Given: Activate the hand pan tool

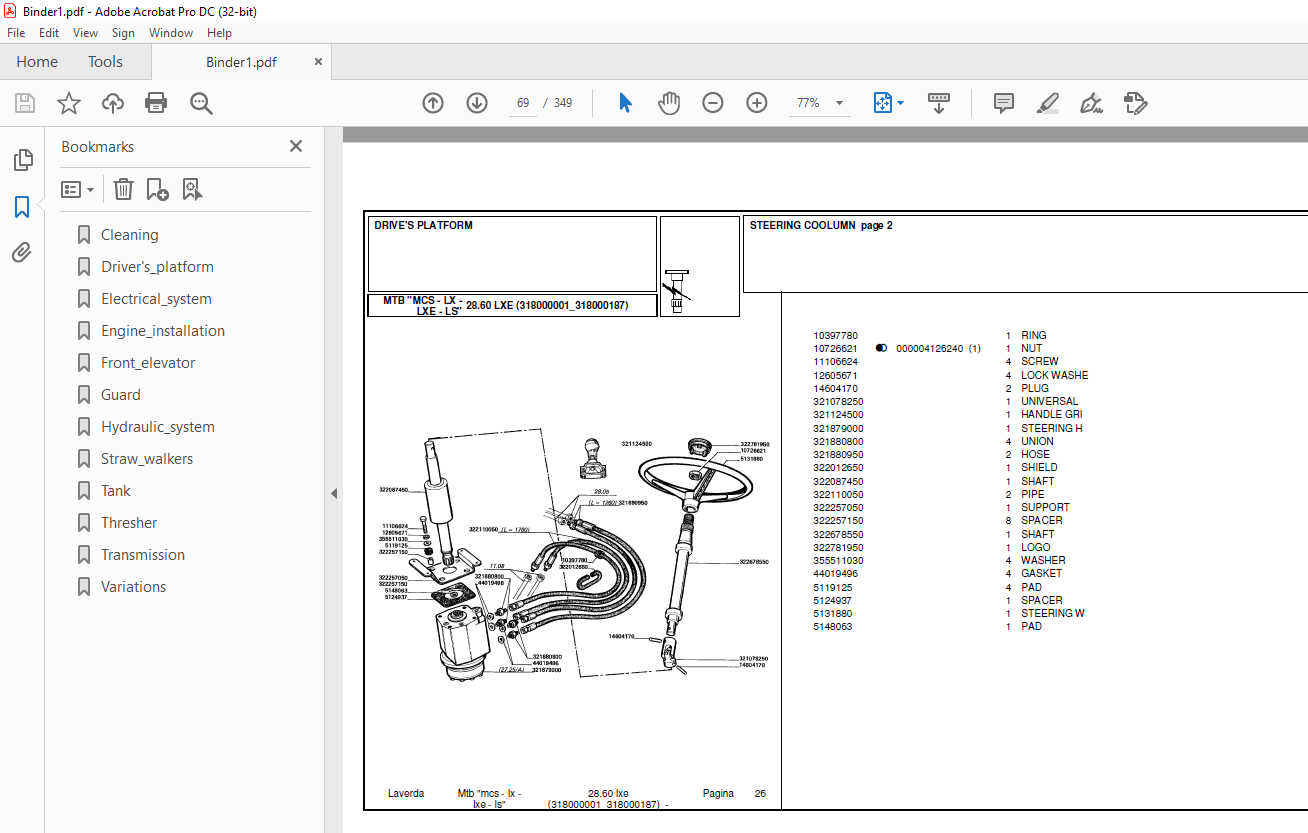Looking at the screenshot, I should click(x=669, y=103).
